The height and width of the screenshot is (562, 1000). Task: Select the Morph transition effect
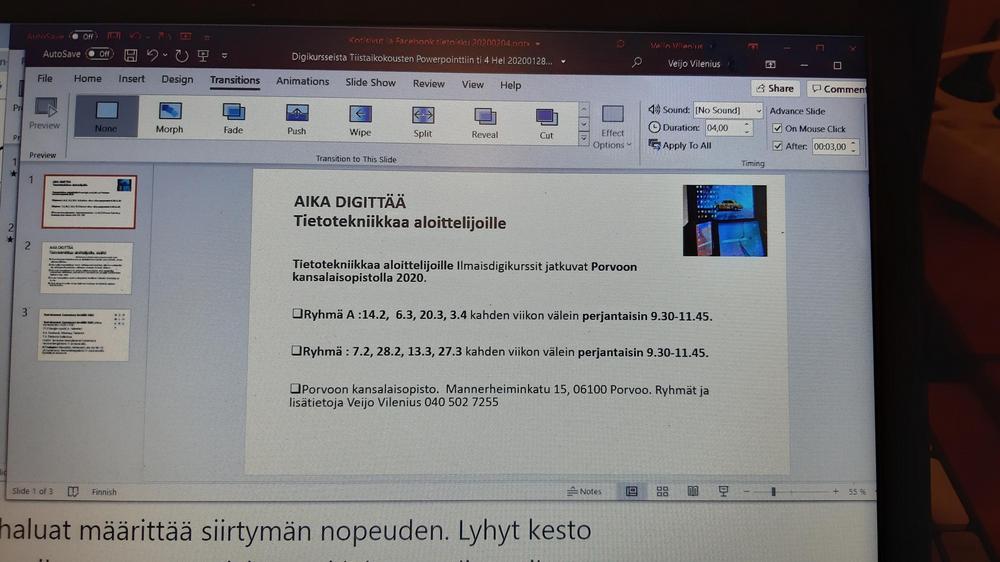coord(169,117)
